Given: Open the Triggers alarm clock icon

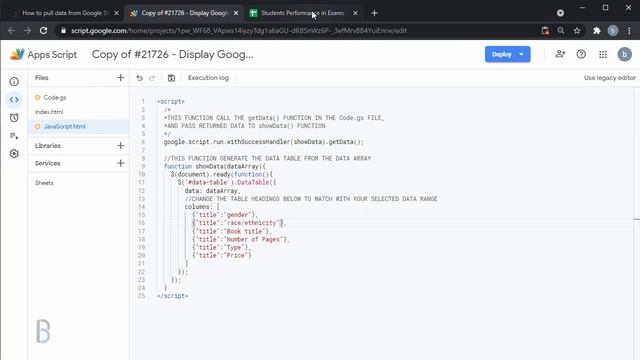Looking at the screenshot, I should point(14,118).
